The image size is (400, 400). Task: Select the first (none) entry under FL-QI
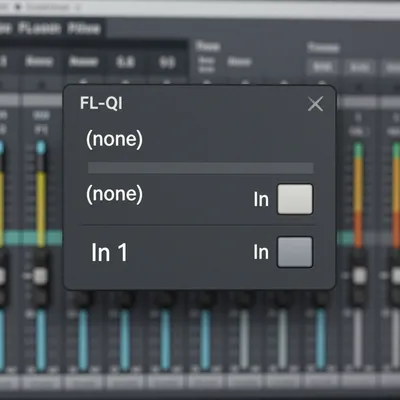114,139
